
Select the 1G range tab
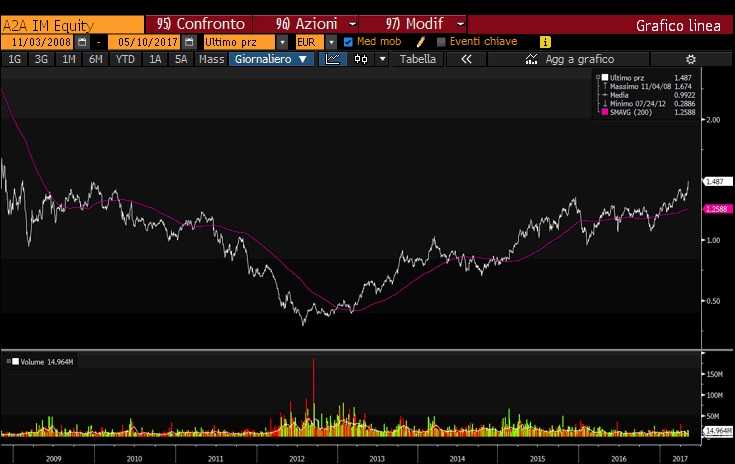[x=15, y=59]
